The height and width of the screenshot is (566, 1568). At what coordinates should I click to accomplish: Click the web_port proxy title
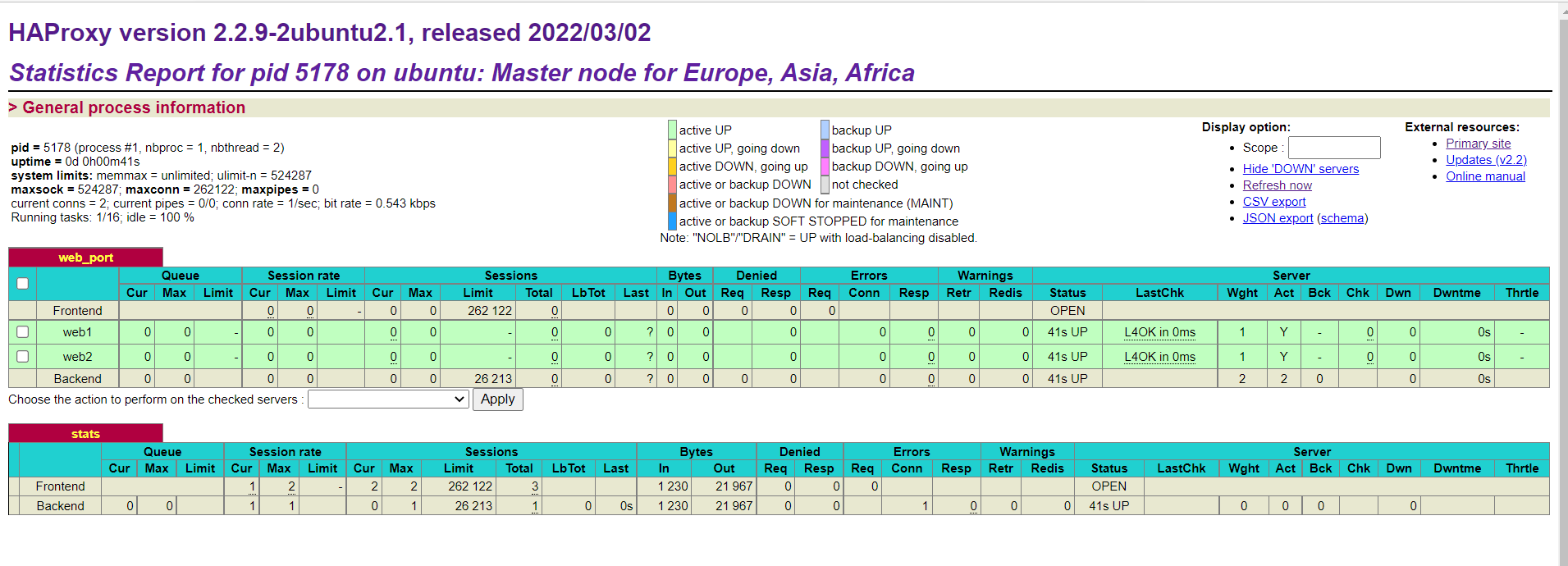point(85,258)
